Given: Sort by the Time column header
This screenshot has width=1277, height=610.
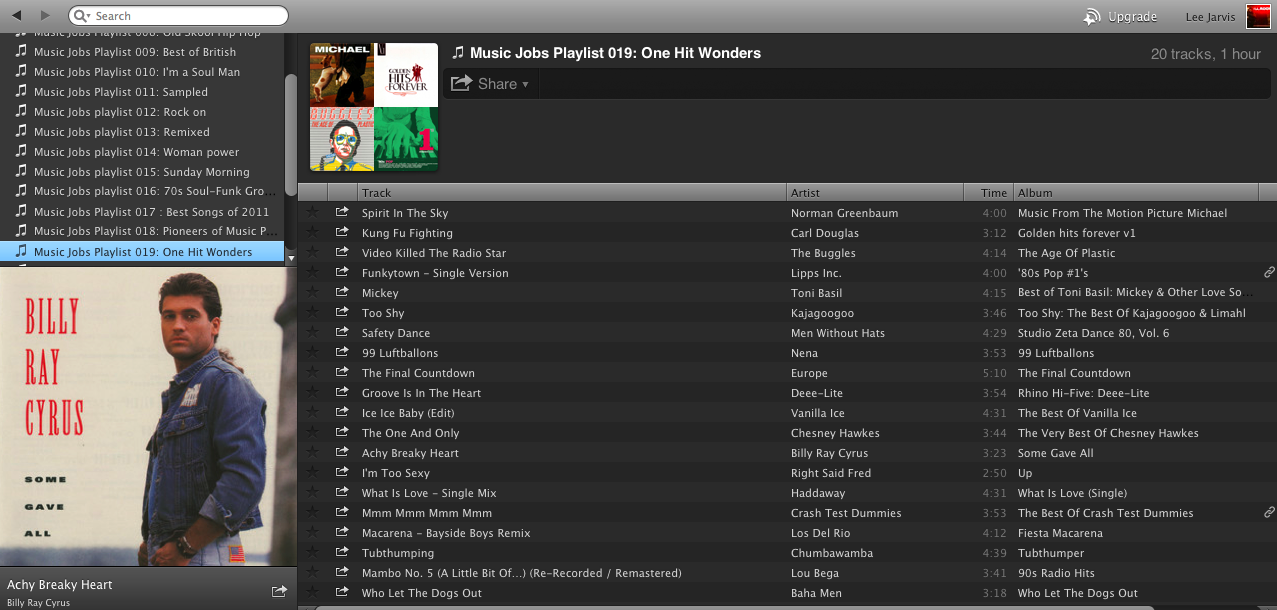Looking at the screenshot, I should 989,193.
